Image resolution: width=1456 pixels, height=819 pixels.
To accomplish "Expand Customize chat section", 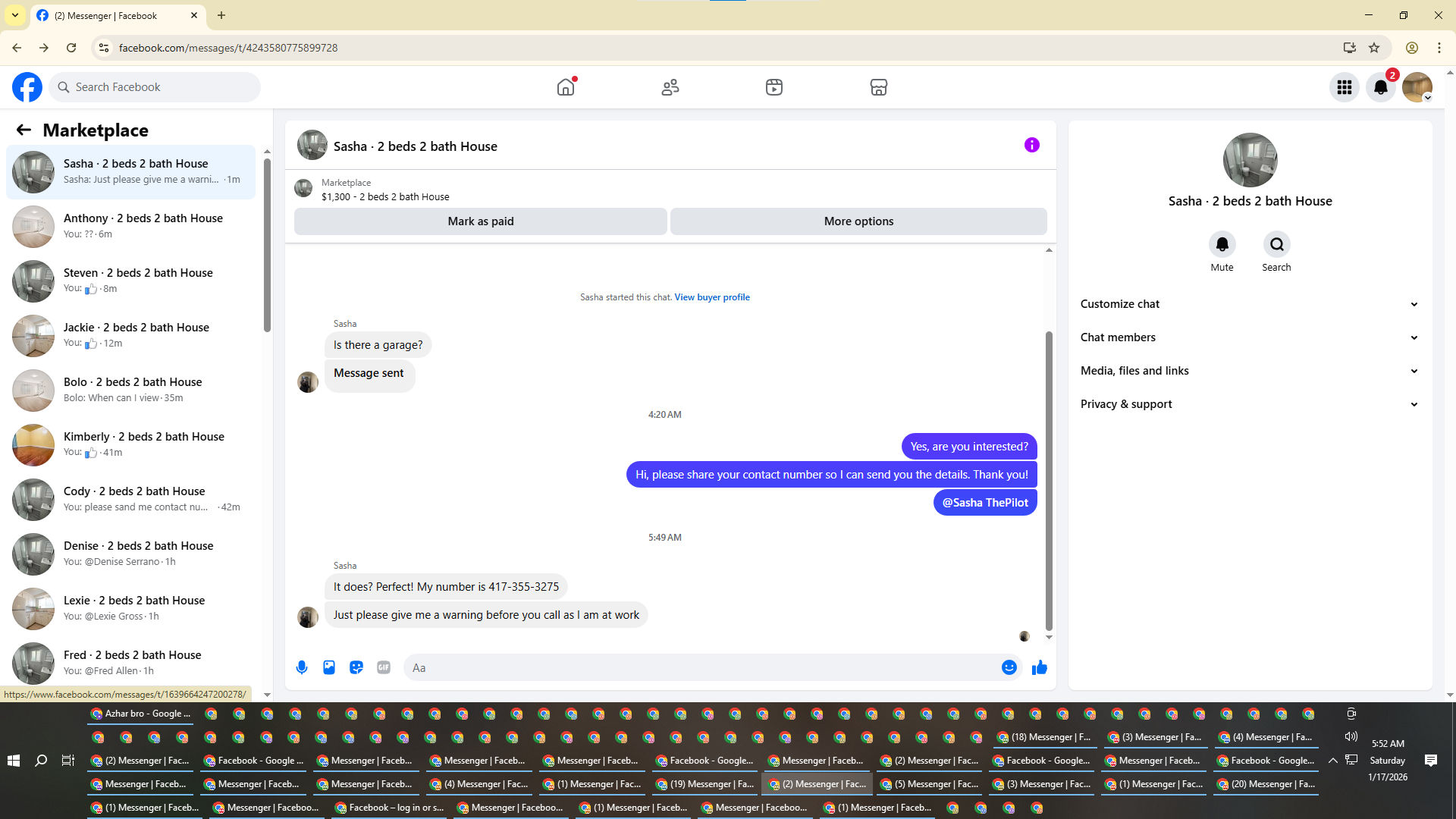I will 1249,304.
